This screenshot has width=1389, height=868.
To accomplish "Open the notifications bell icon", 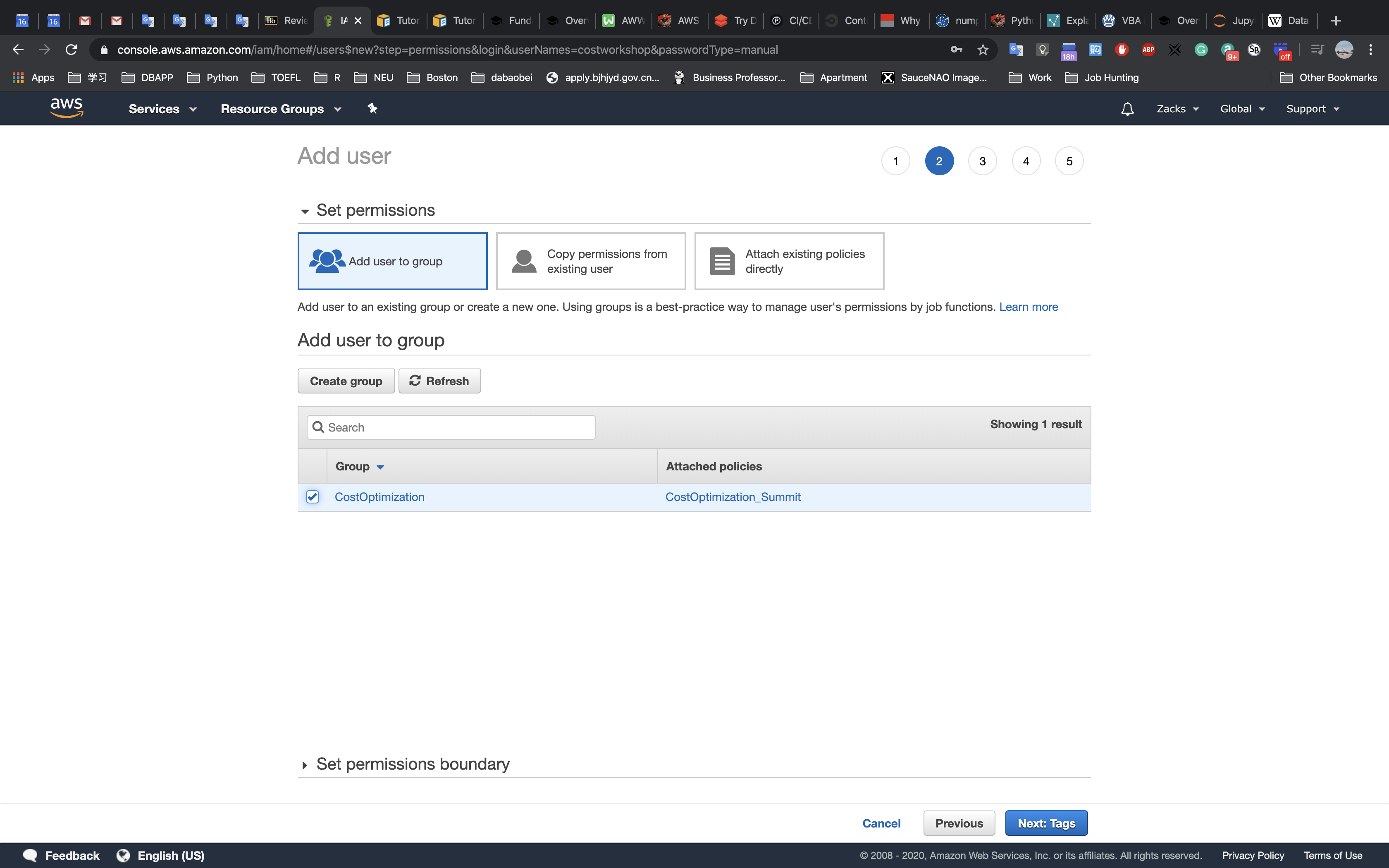I will point(1126,108).
